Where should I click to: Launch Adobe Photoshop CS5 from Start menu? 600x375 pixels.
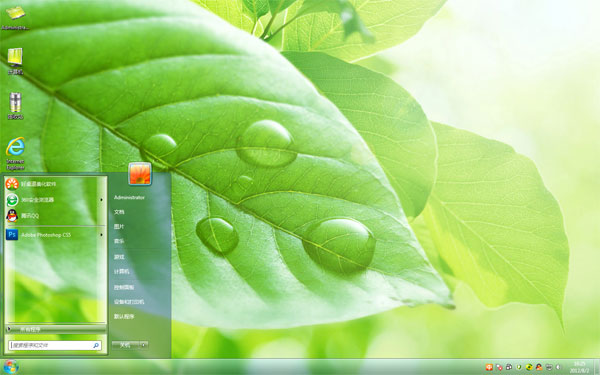55,235
